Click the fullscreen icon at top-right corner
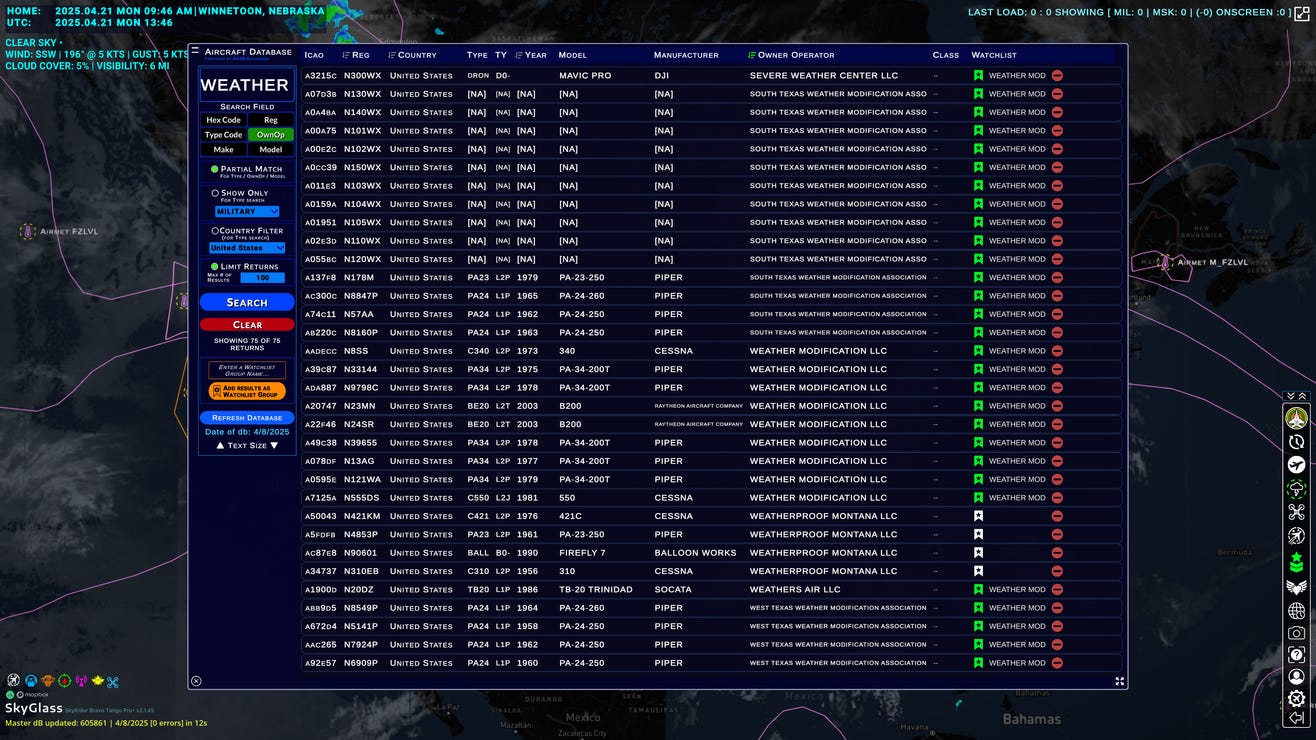 point(1302,13)
